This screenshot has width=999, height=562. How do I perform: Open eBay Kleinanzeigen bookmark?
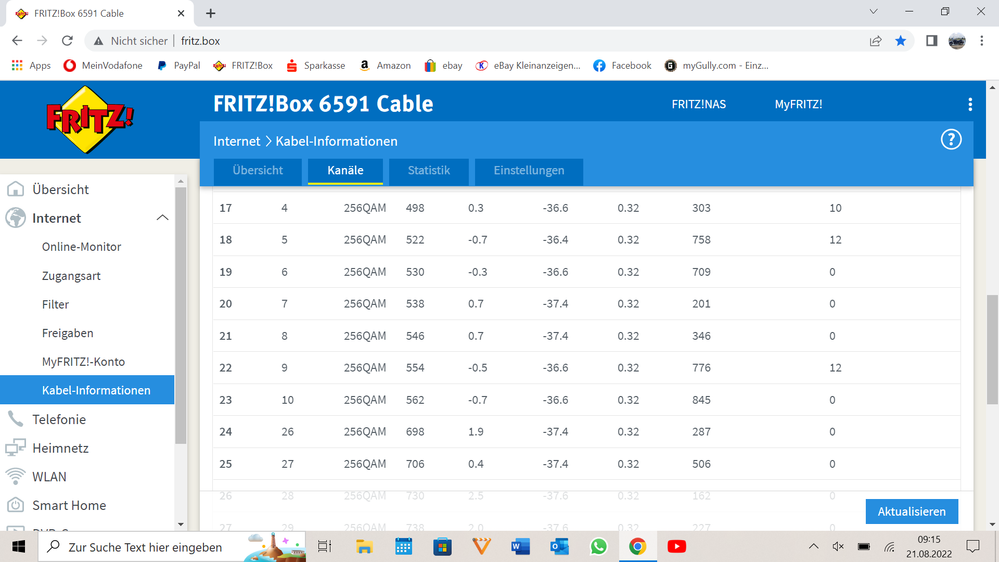click(528, 66)
